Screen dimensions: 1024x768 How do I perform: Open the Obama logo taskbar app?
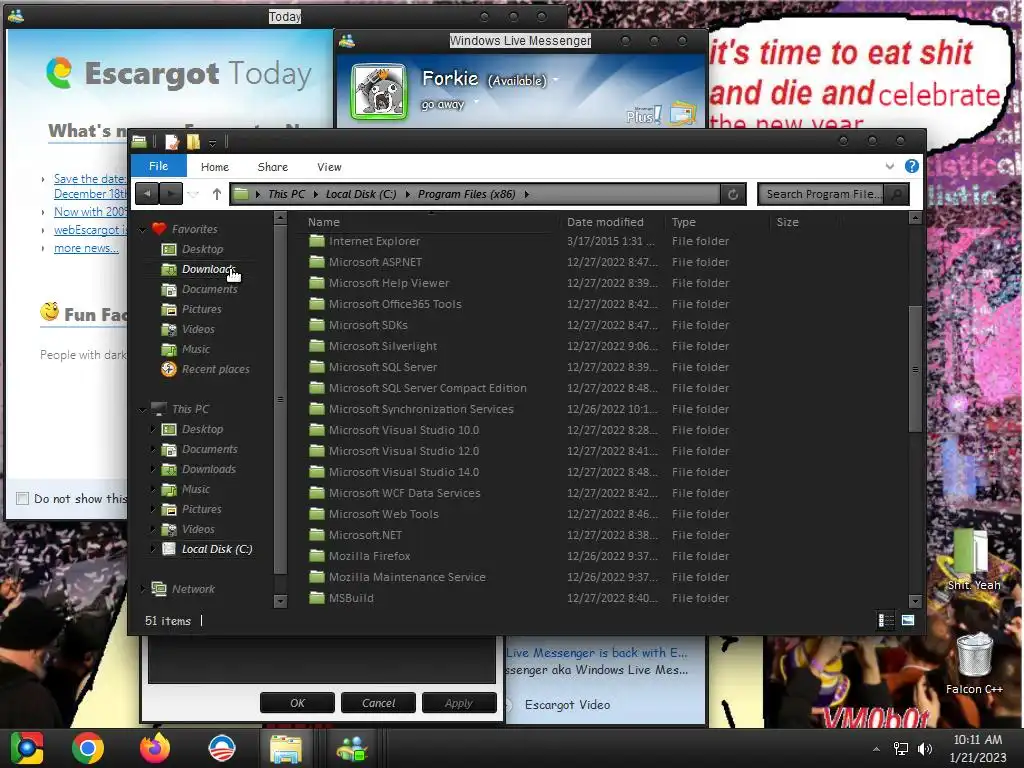coord(222,748)
